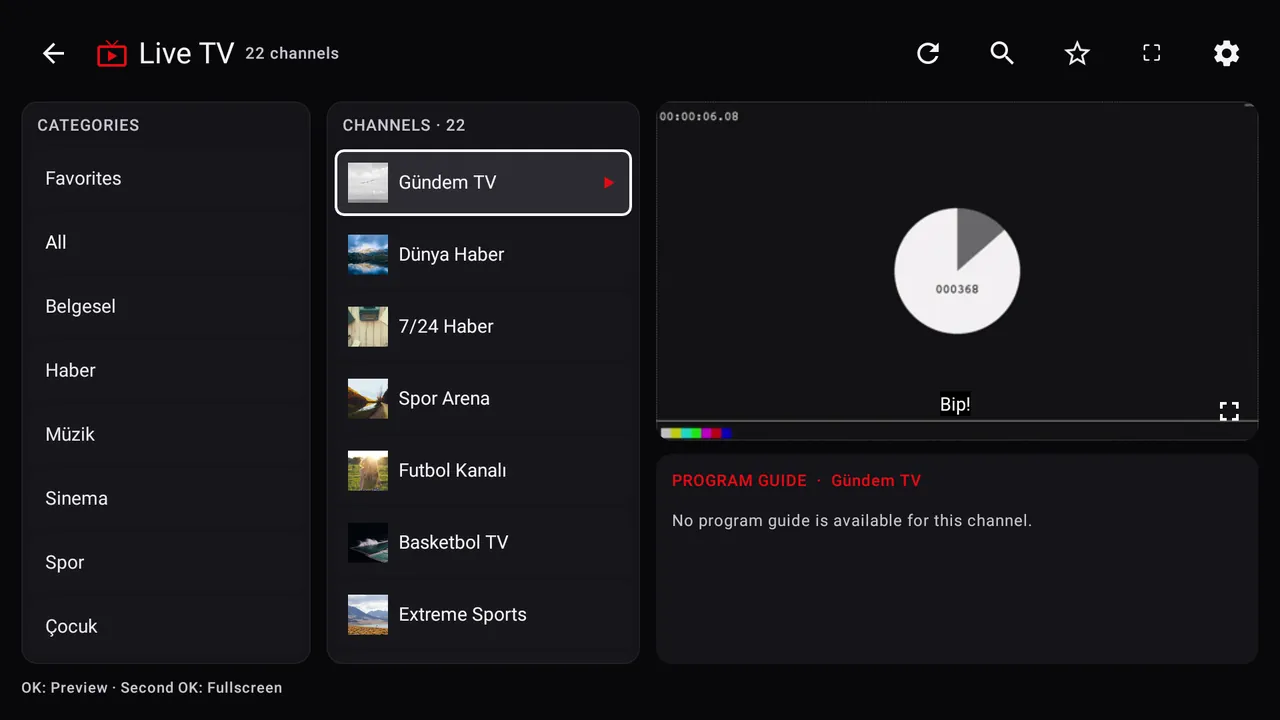Expand the video preview to fullscreen
The image size is (1280, 720).
tap(1229, 411)
